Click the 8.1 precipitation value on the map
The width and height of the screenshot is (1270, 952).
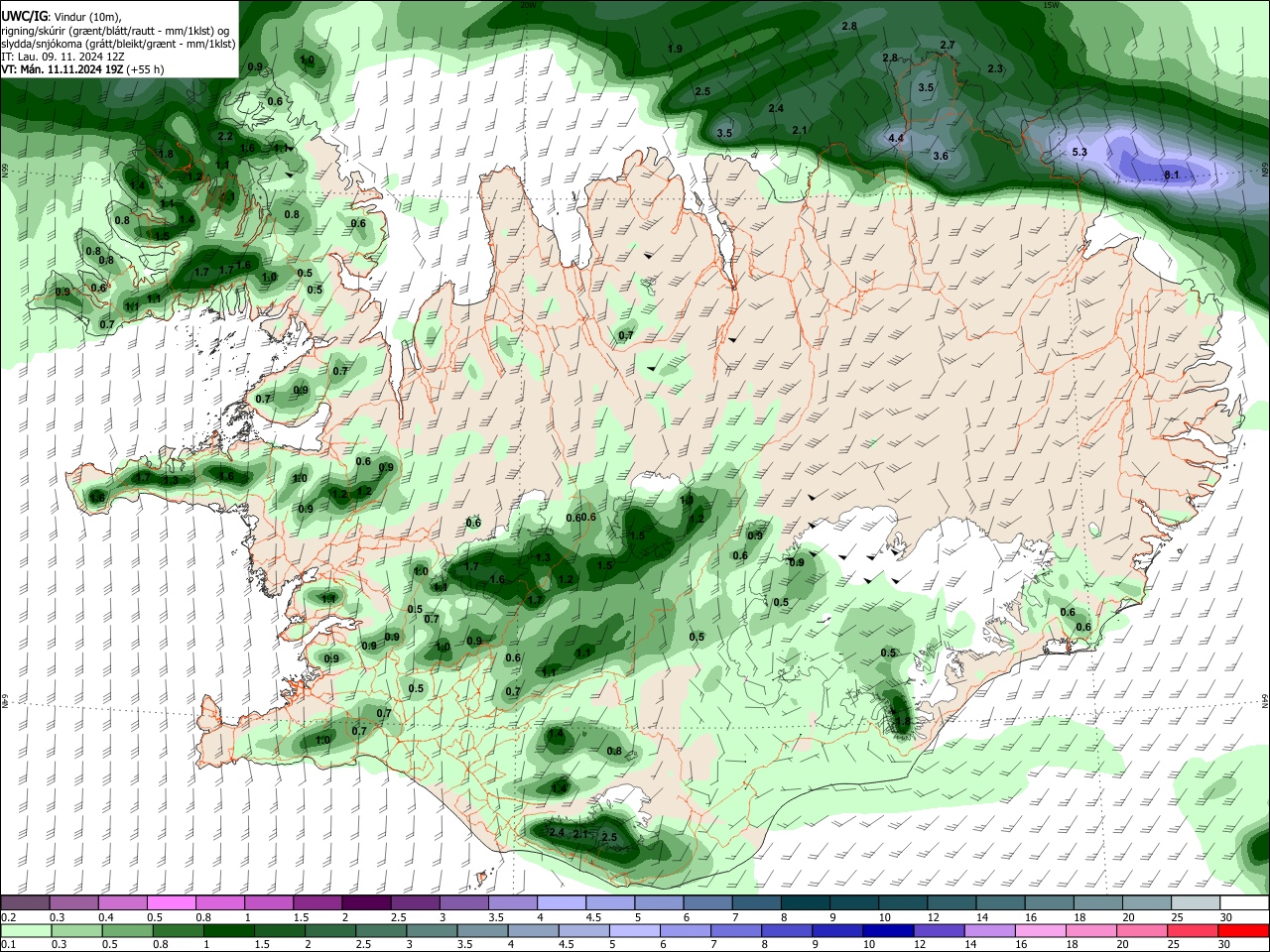(x=1172, y=176)
